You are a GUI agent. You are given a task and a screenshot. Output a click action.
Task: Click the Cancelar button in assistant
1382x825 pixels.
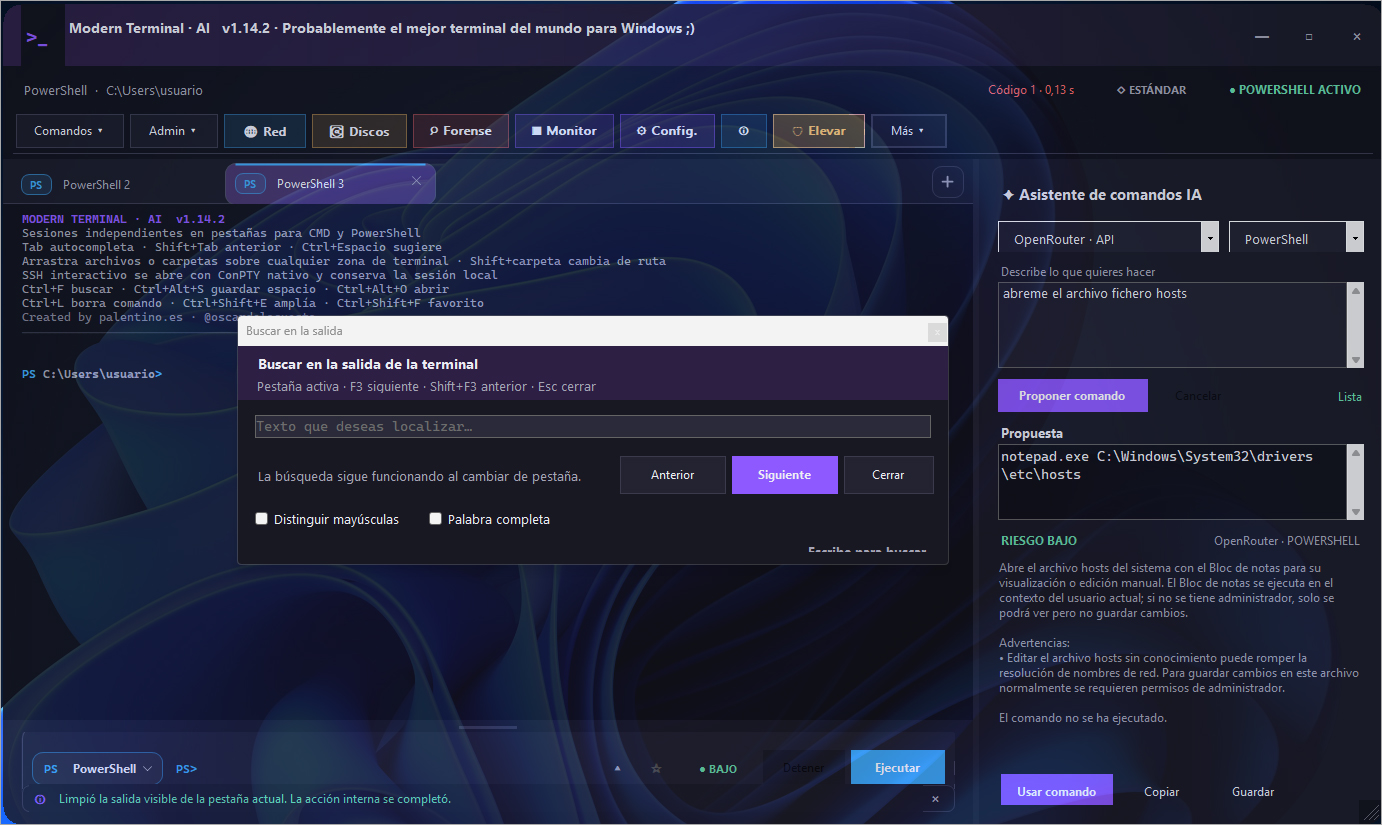pyautogui.click(x=1198, y=396)
